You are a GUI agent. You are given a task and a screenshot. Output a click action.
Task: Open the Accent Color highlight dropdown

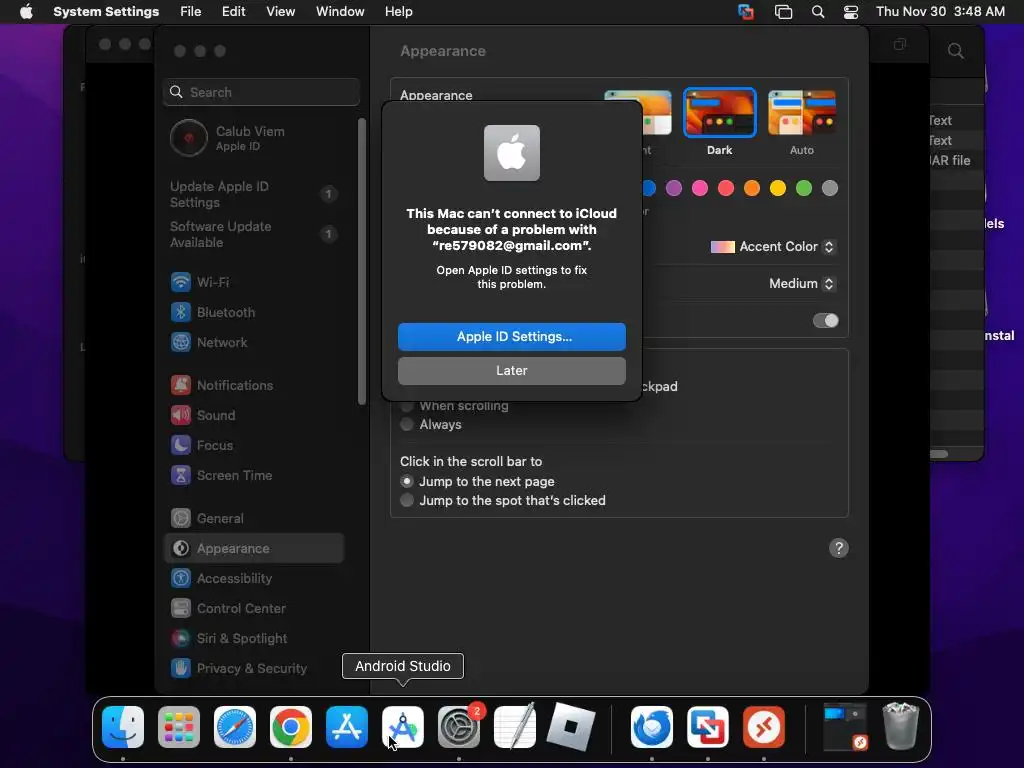(x=773, y=247)
